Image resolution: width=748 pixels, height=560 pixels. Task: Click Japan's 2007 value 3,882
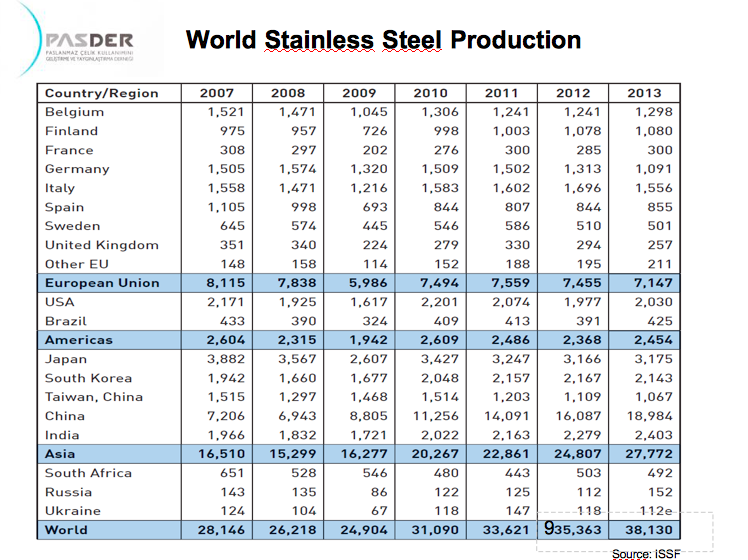coord(225,359)
